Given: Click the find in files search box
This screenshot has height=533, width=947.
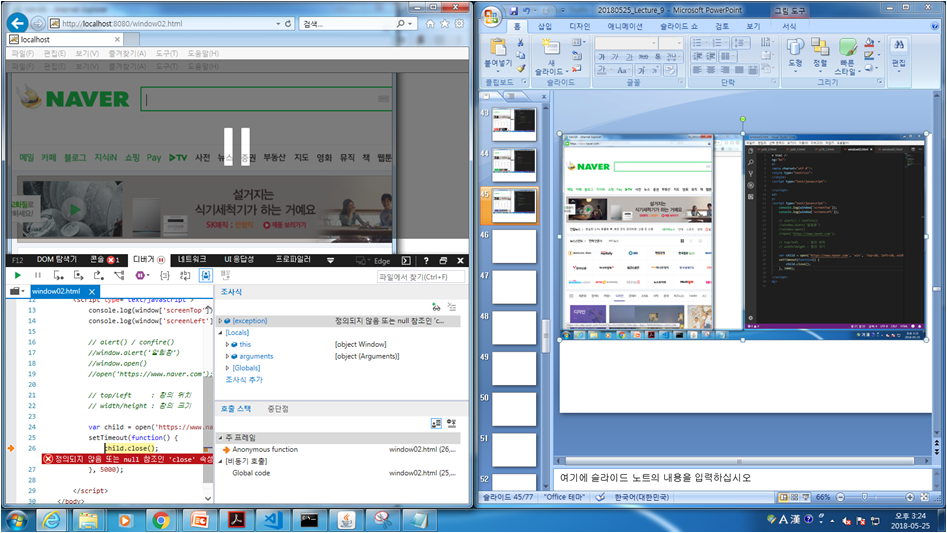Looking at the screenshot, I should [421, 276].
